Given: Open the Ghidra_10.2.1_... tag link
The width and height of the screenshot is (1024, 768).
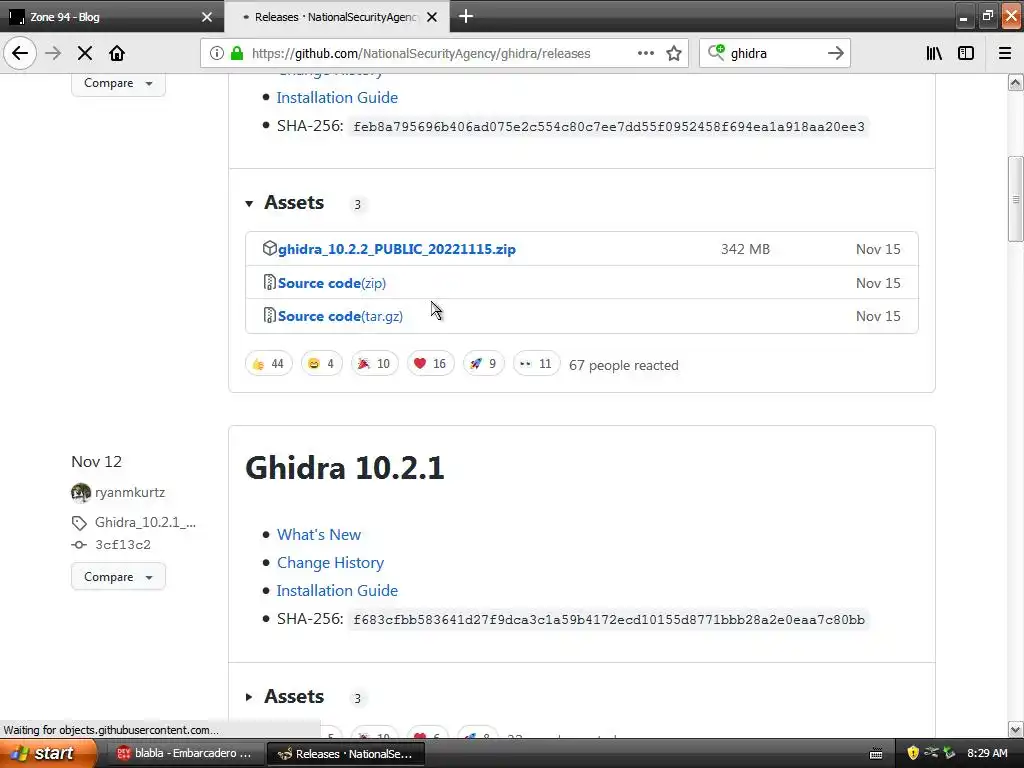Looking at the screenshot, I should (x=145, y=522).
